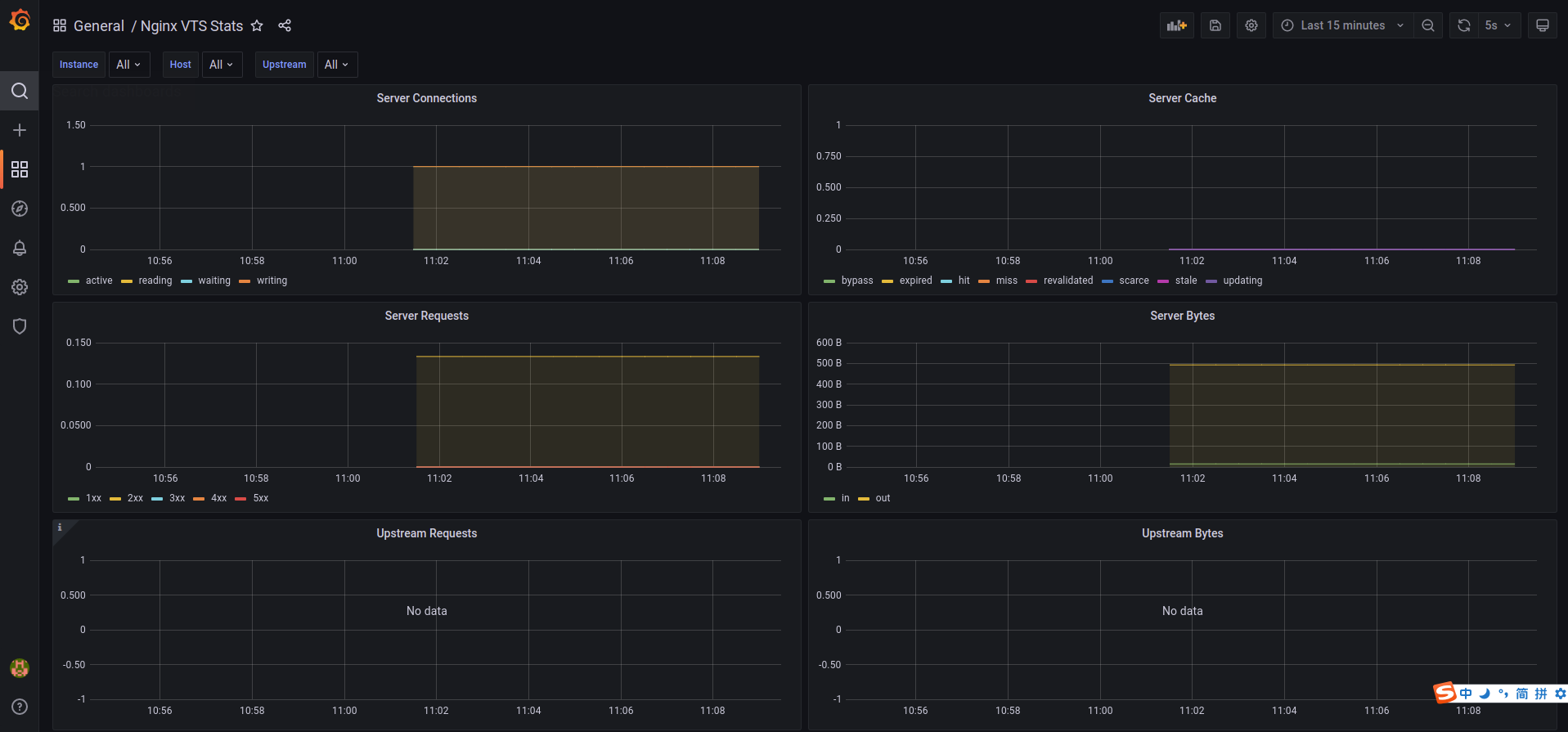This screenshot has height=732, width=1568.
Task: Click the in series color swatch
Action: click(829, 499)
